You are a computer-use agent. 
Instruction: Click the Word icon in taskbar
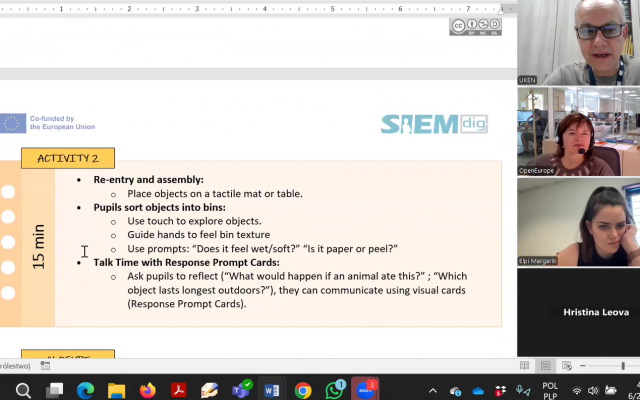[271, 390]
